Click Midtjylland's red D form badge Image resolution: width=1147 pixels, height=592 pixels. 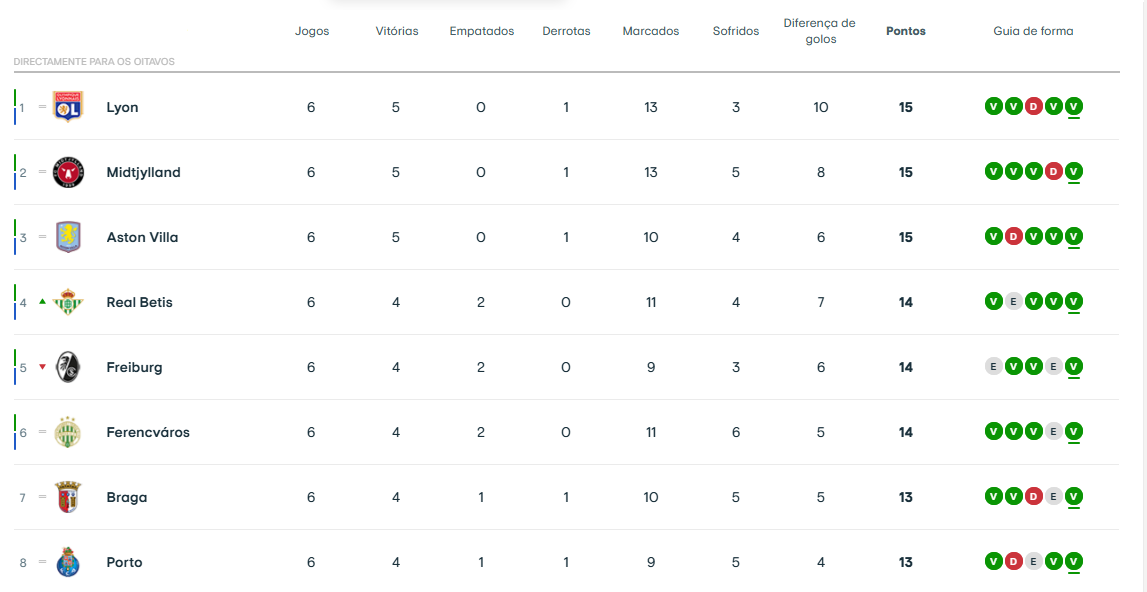click(1053, 172)
